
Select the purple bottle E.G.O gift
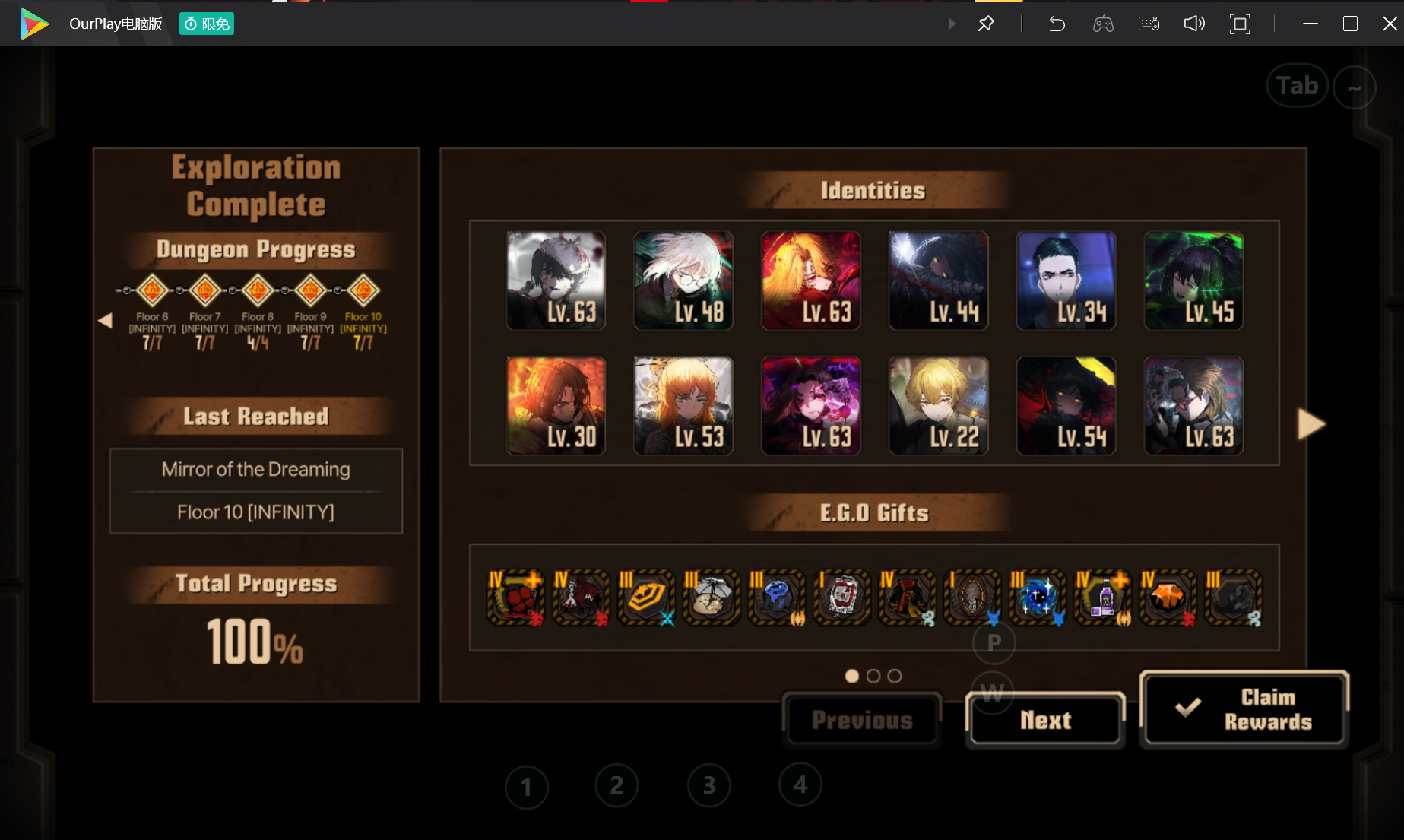click(1102, 598)
